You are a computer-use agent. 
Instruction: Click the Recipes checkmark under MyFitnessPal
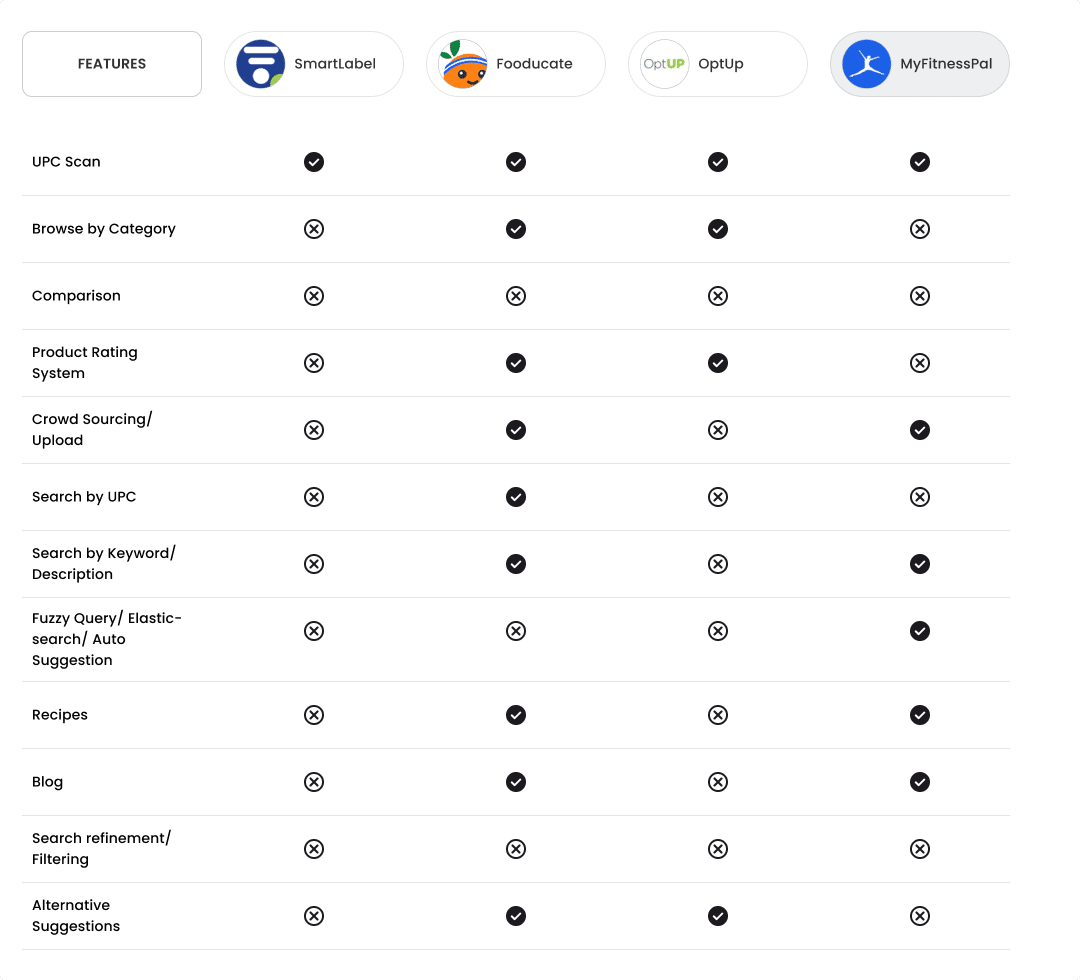pos(920,715)
